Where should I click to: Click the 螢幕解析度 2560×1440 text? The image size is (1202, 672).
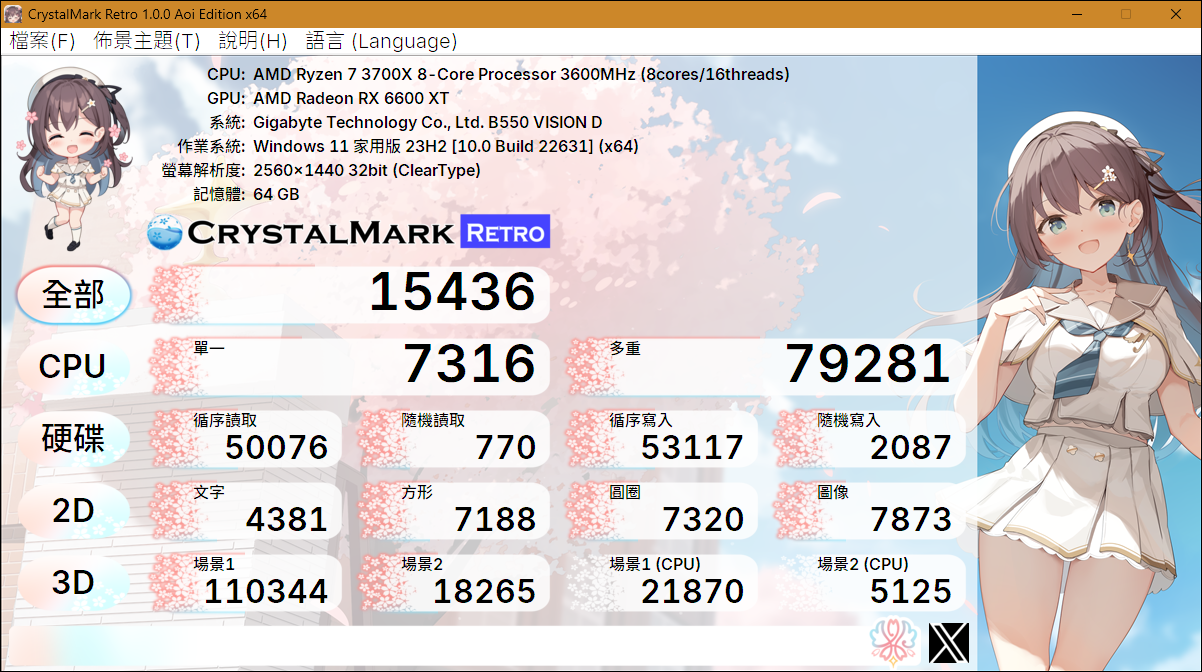tap(367, 170)
